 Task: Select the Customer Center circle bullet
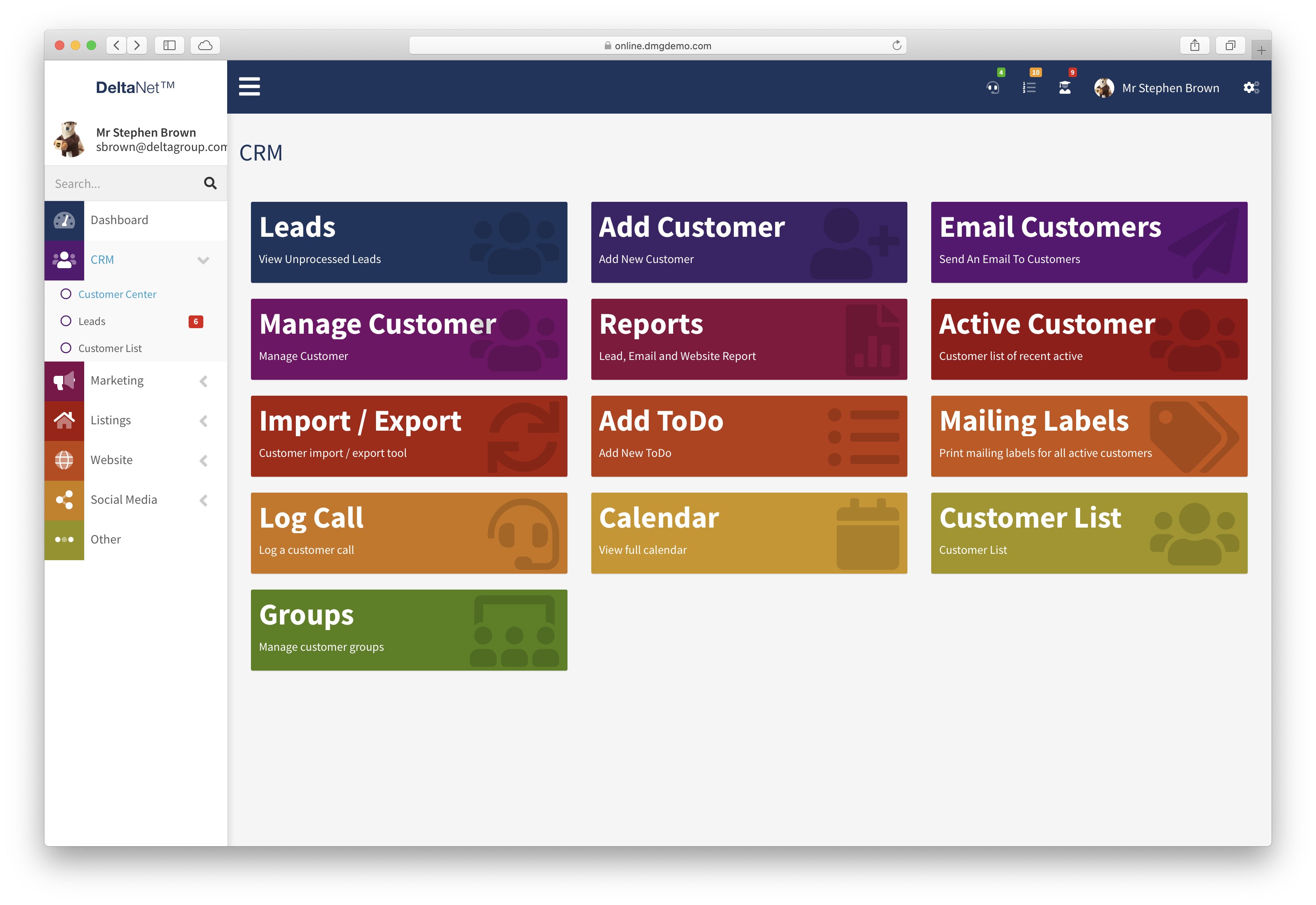(66, 294)
